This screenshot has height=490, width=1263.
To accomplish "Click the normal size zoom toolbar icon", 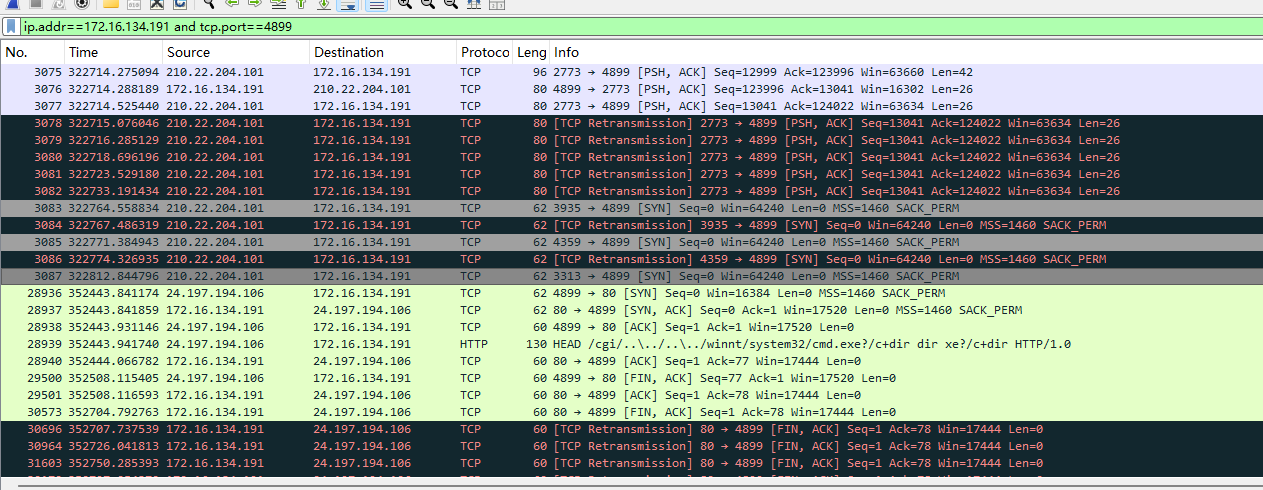I will tap(450, 4).
